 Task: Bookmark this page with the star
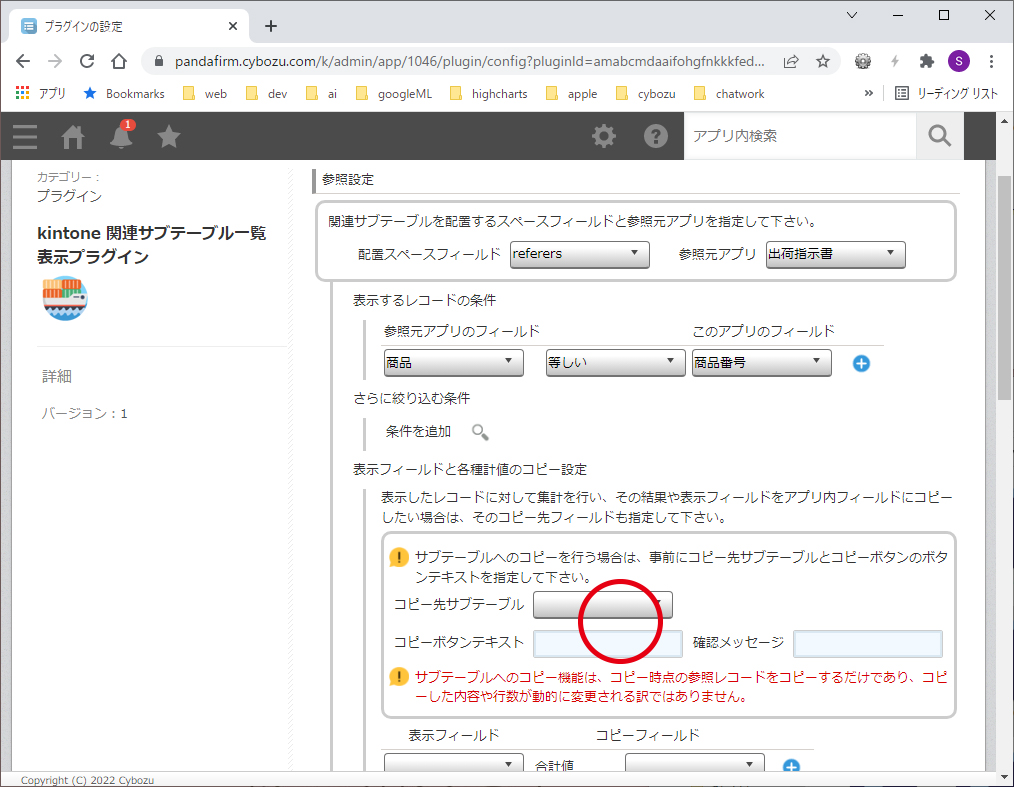pos(823,61)
